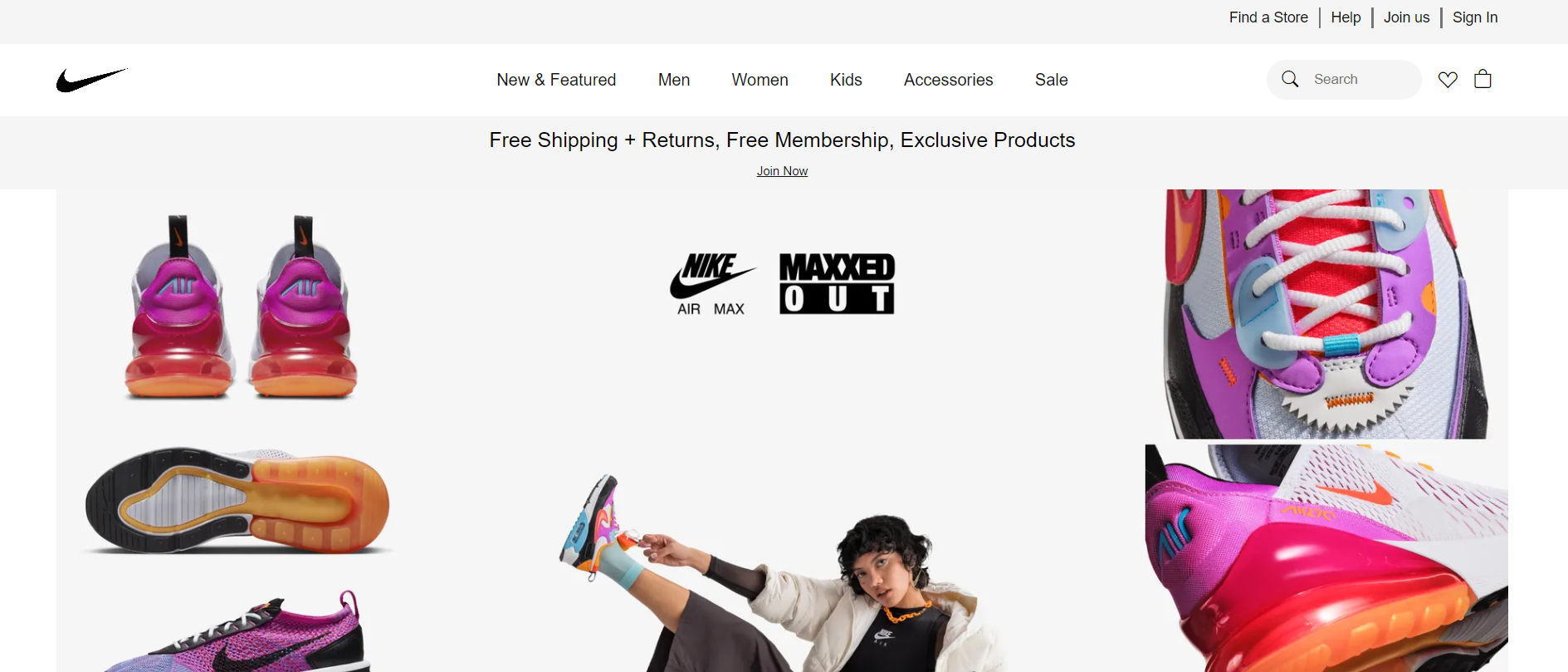
Task: Open the shopping bag icon
Action: point(1483,79)
